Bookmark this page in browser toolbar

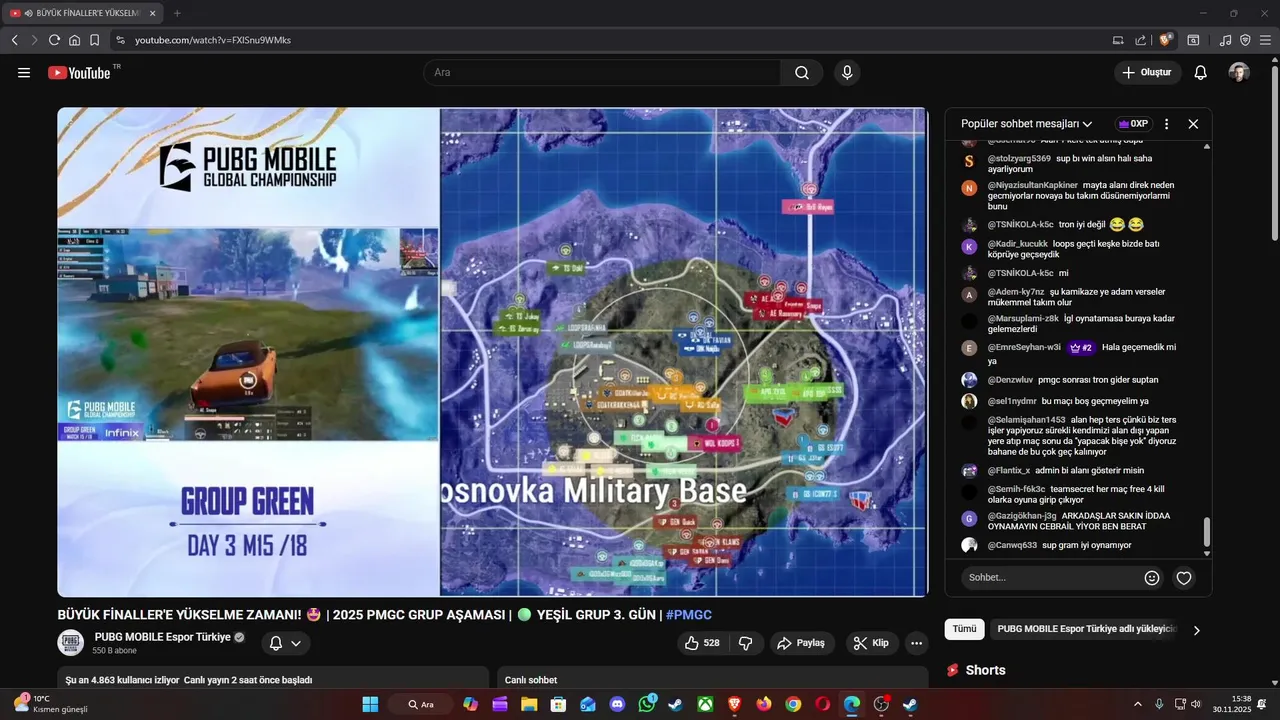[x=94, y=40]
